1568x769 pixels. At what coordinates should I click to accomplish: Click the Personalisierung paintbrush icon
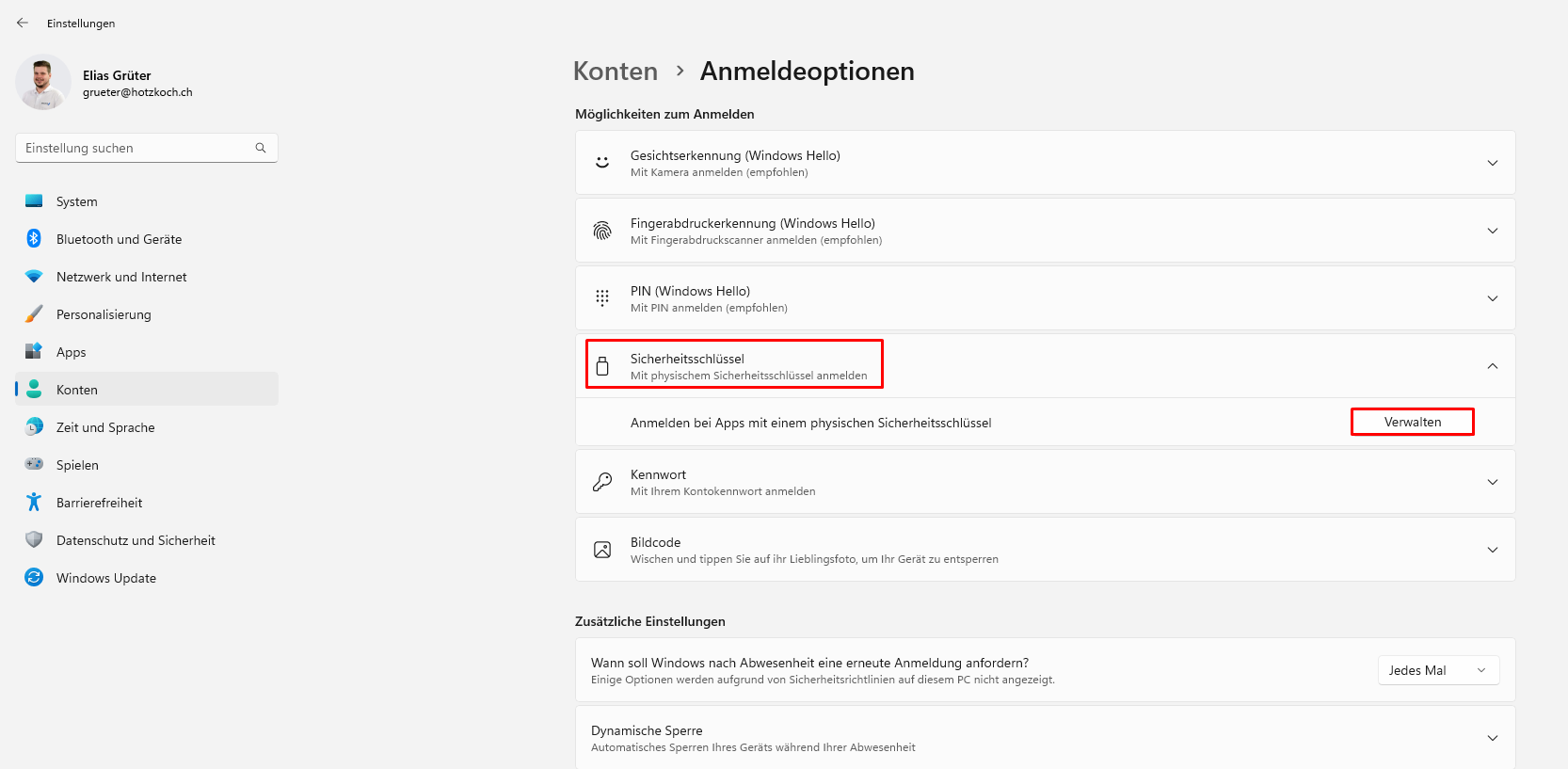34,314
